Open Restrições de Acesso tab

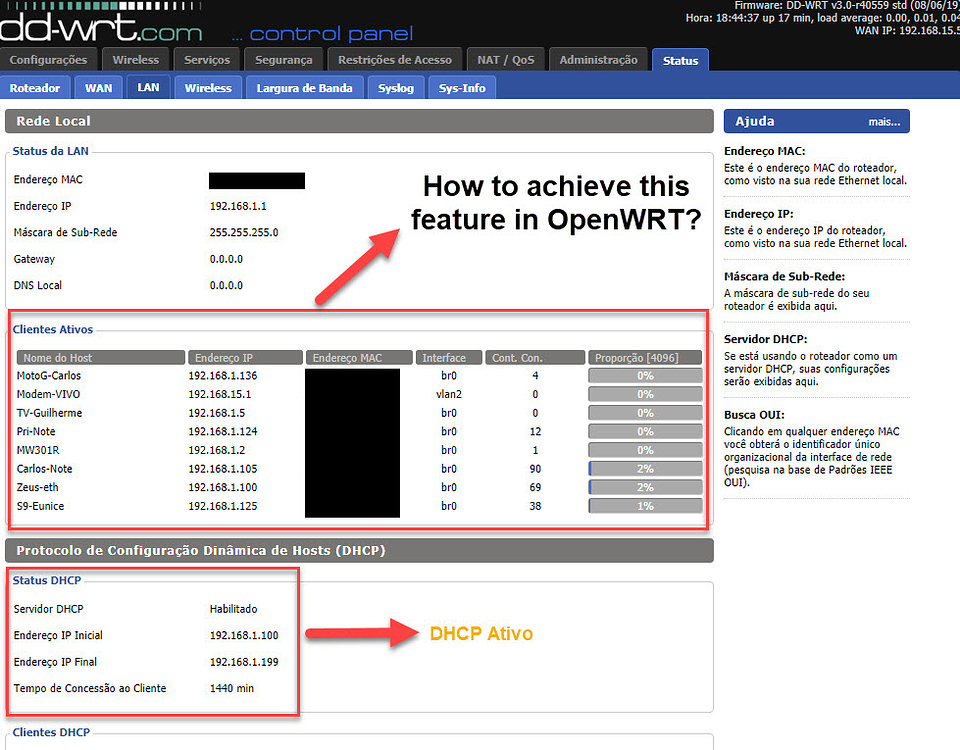(395, 60)
